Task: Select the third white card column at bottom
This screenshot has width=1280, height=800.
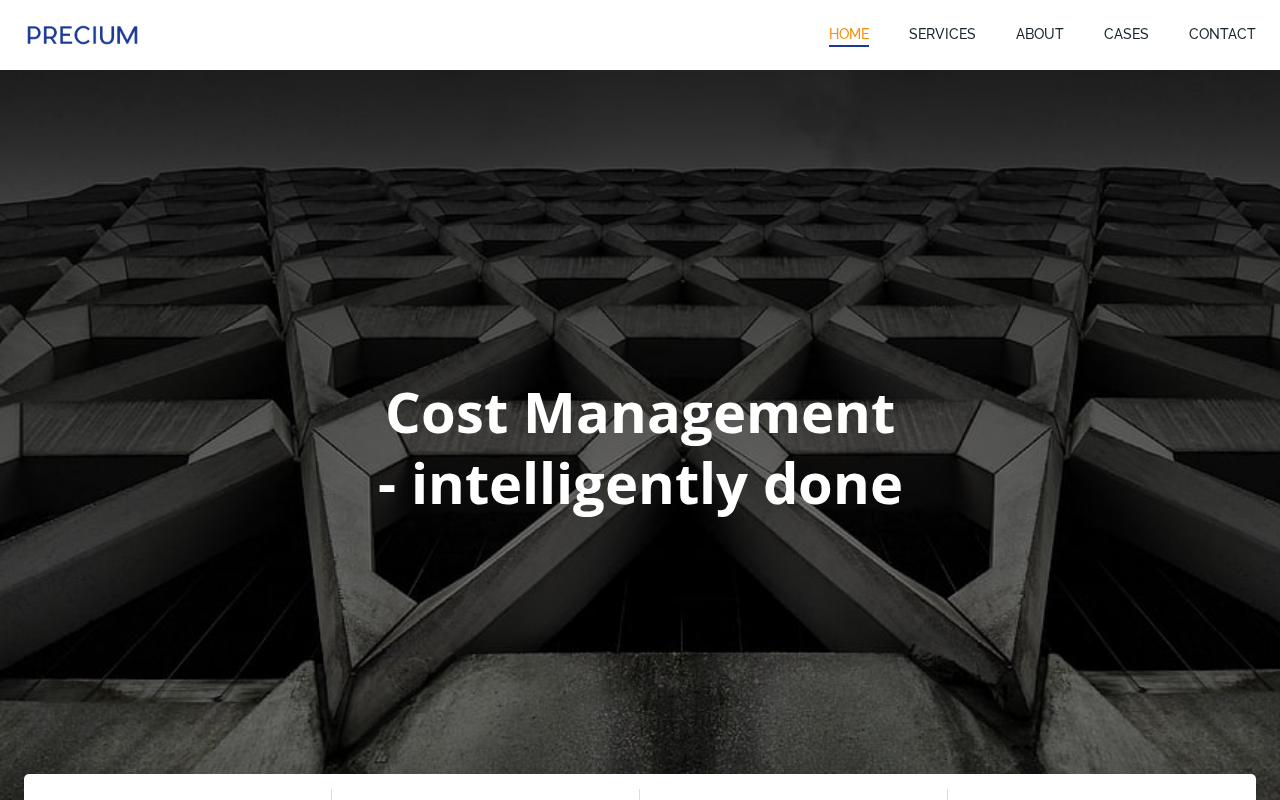Action: (x=793, y=788)
